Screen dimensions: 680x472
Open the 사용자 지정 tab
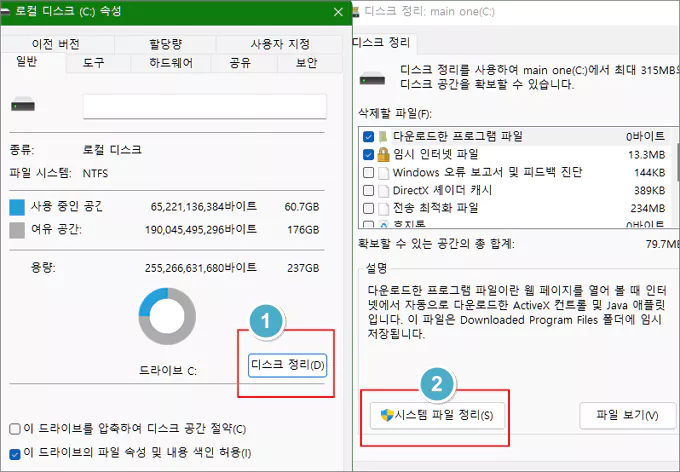coord(280,44)
